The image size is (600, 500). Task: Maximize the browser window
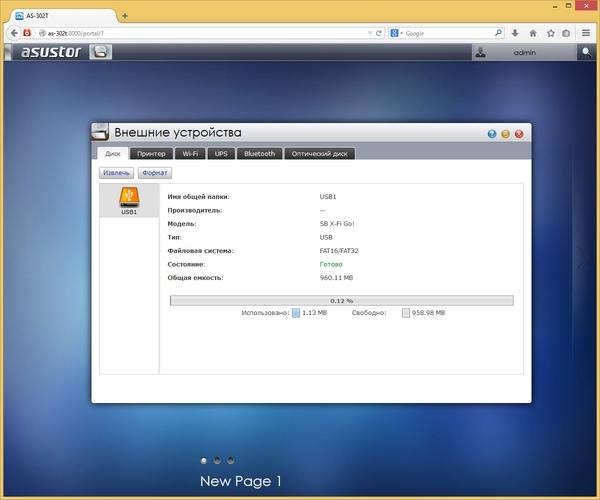click(x=568, y=6)
